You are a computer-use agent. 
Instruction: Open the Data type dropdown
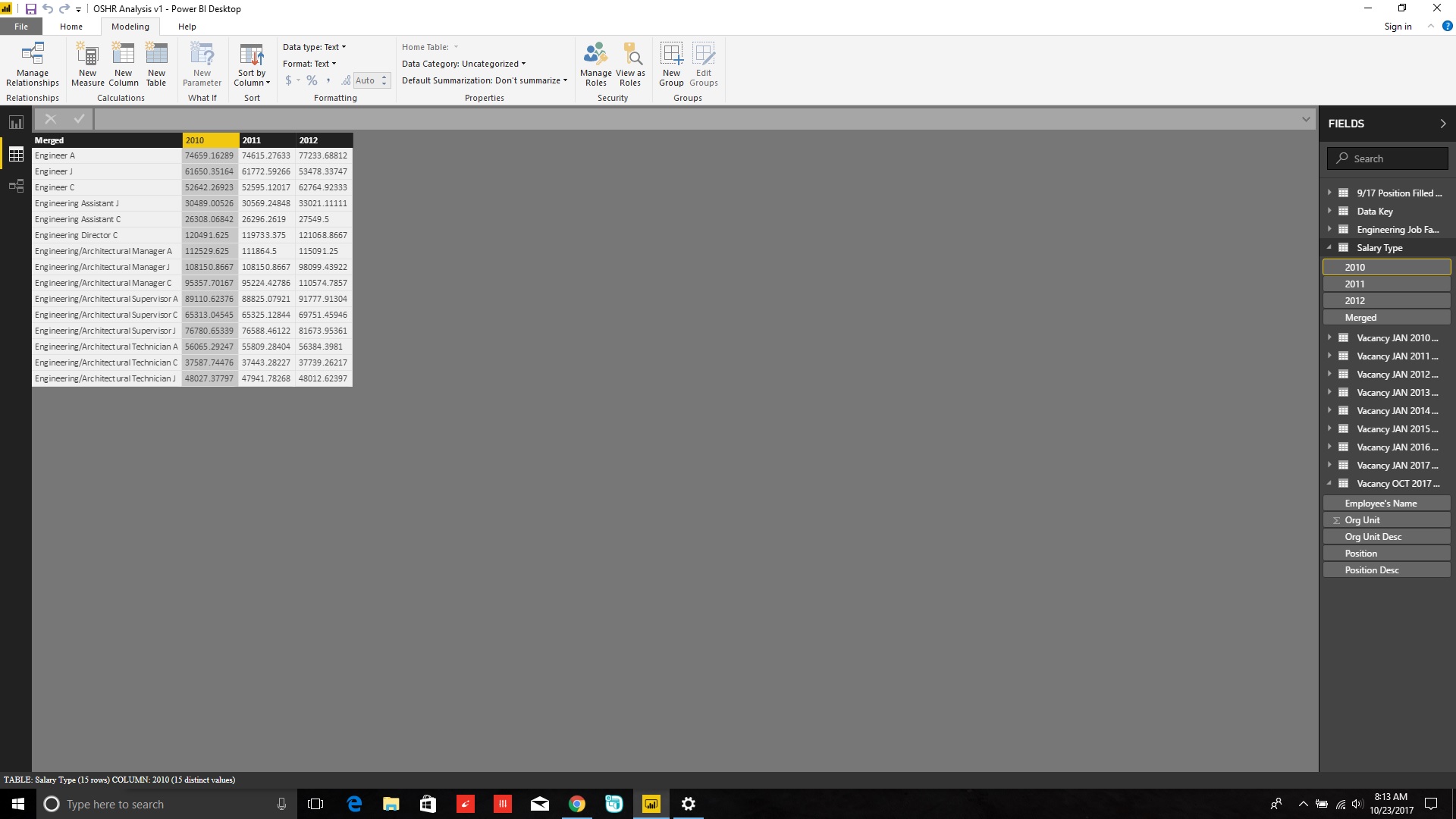[x=314, y=47]
